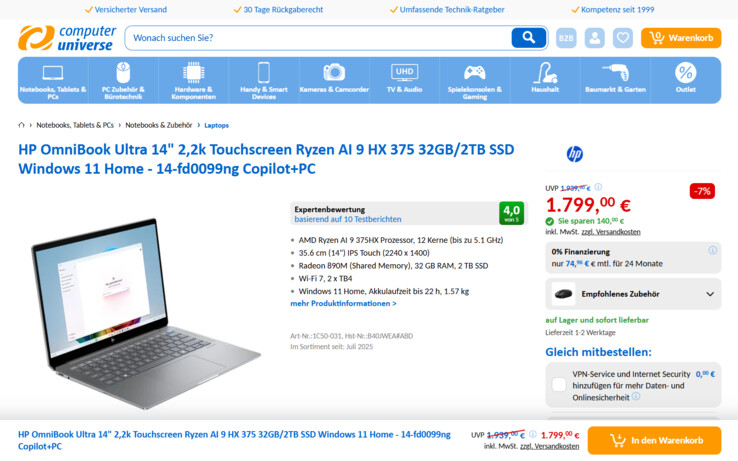The image size is (738, 461).
Task: Click the product title in sticky bar
Action: coord(234,440)
